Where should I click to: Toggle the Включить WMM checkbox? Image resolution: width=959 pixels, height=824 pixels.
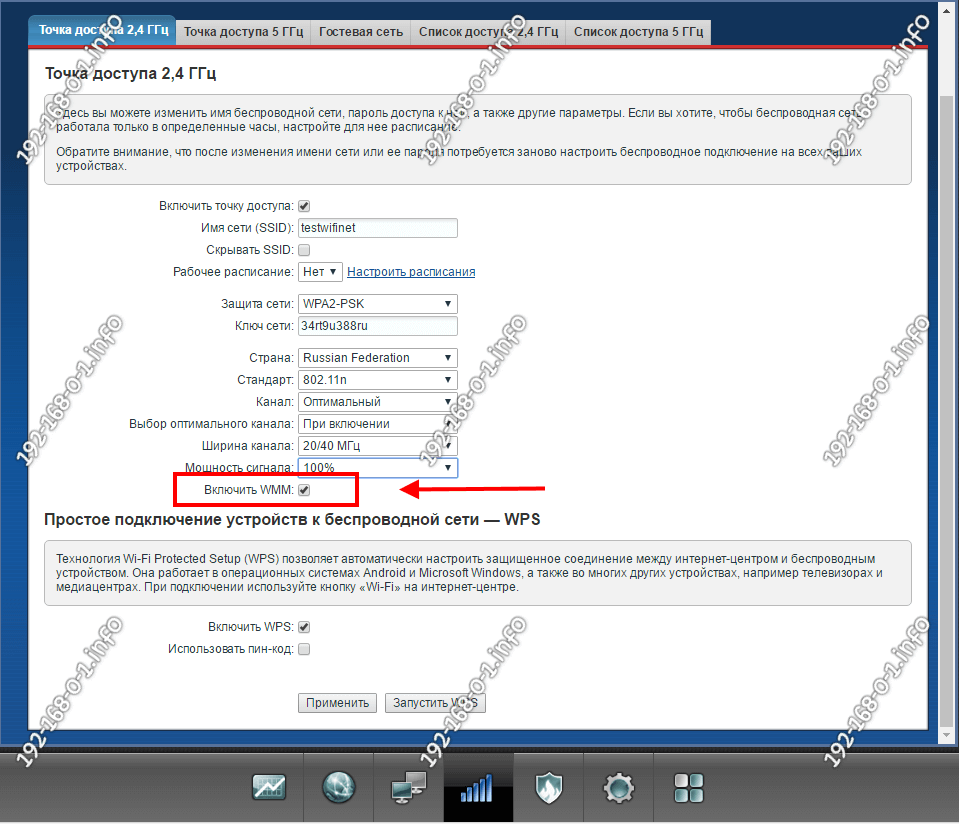click(304, 490)
